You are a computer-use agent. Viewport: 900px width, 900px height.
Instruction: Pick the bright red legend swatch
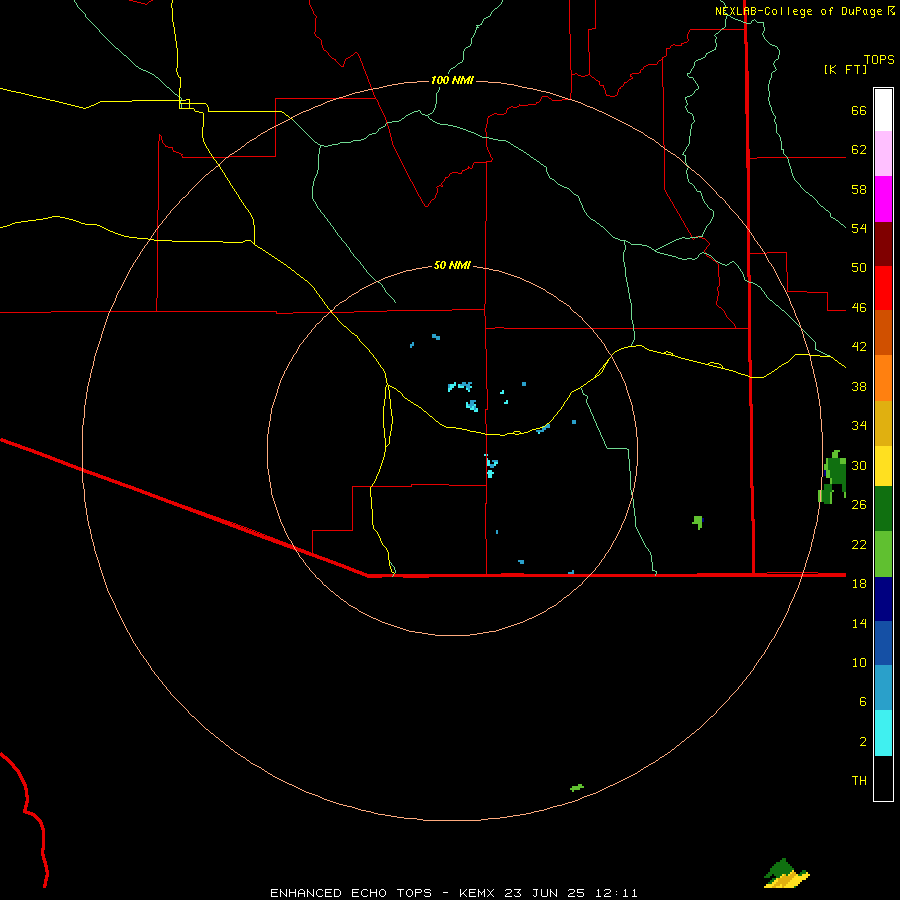[883, 288]
